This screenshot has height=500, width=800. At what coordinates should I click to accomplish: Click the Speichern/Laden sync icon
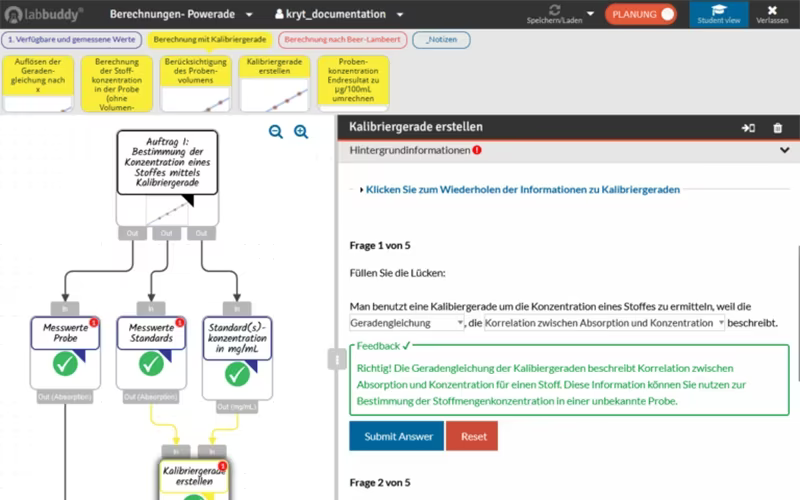coord(555,10)
